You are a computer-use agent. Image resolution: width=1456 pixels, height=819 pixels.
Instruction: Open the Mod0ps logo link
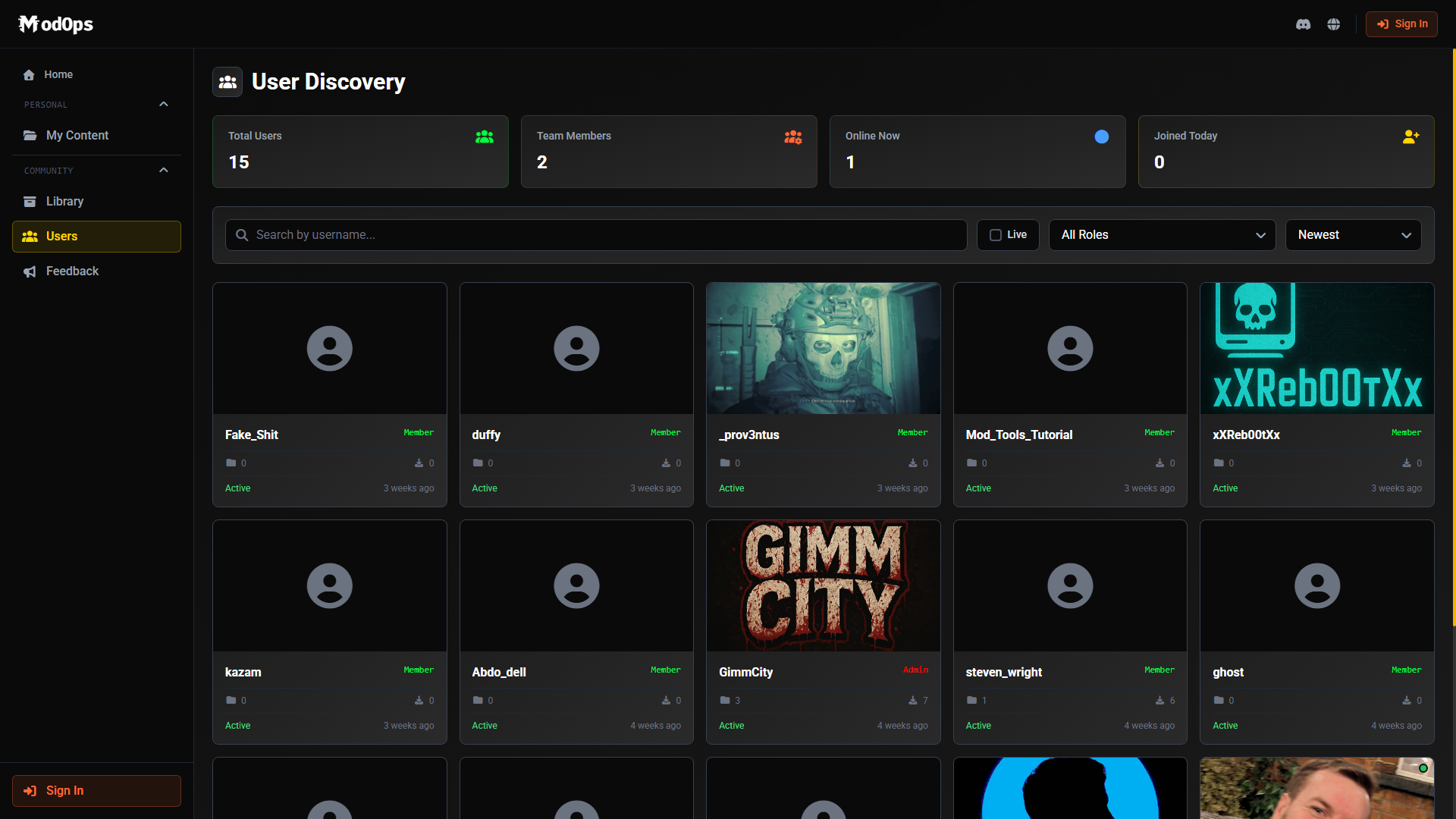point(55,24)
